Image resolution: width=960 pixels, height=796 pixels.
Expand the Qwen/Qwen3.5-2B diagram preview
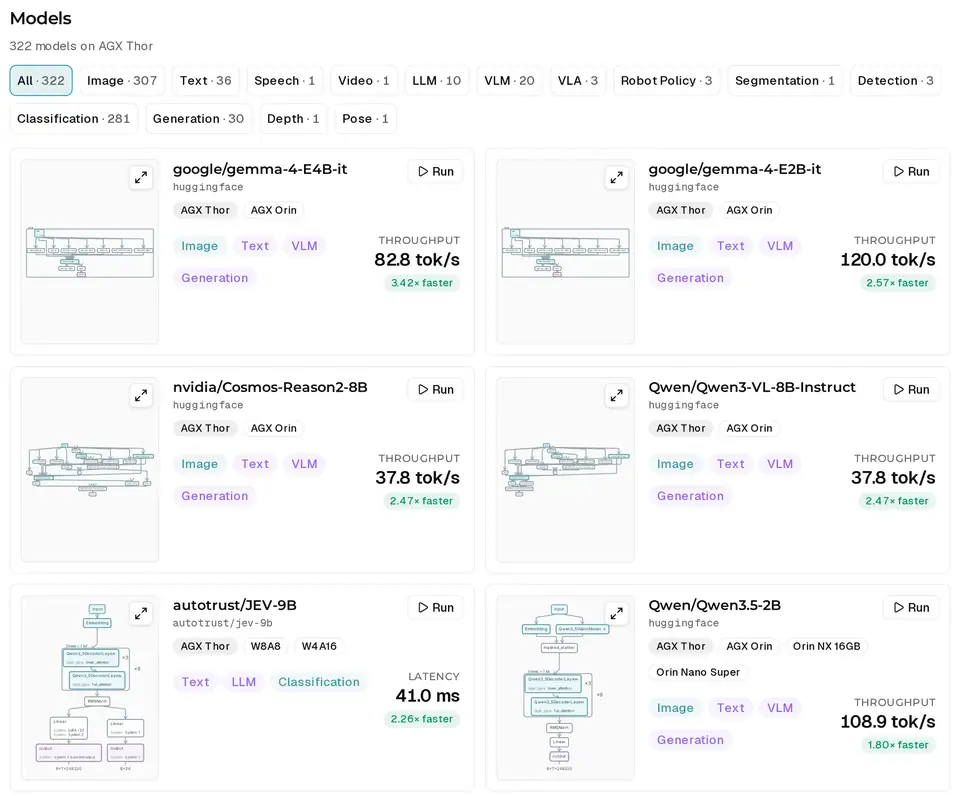click(617, 614)
